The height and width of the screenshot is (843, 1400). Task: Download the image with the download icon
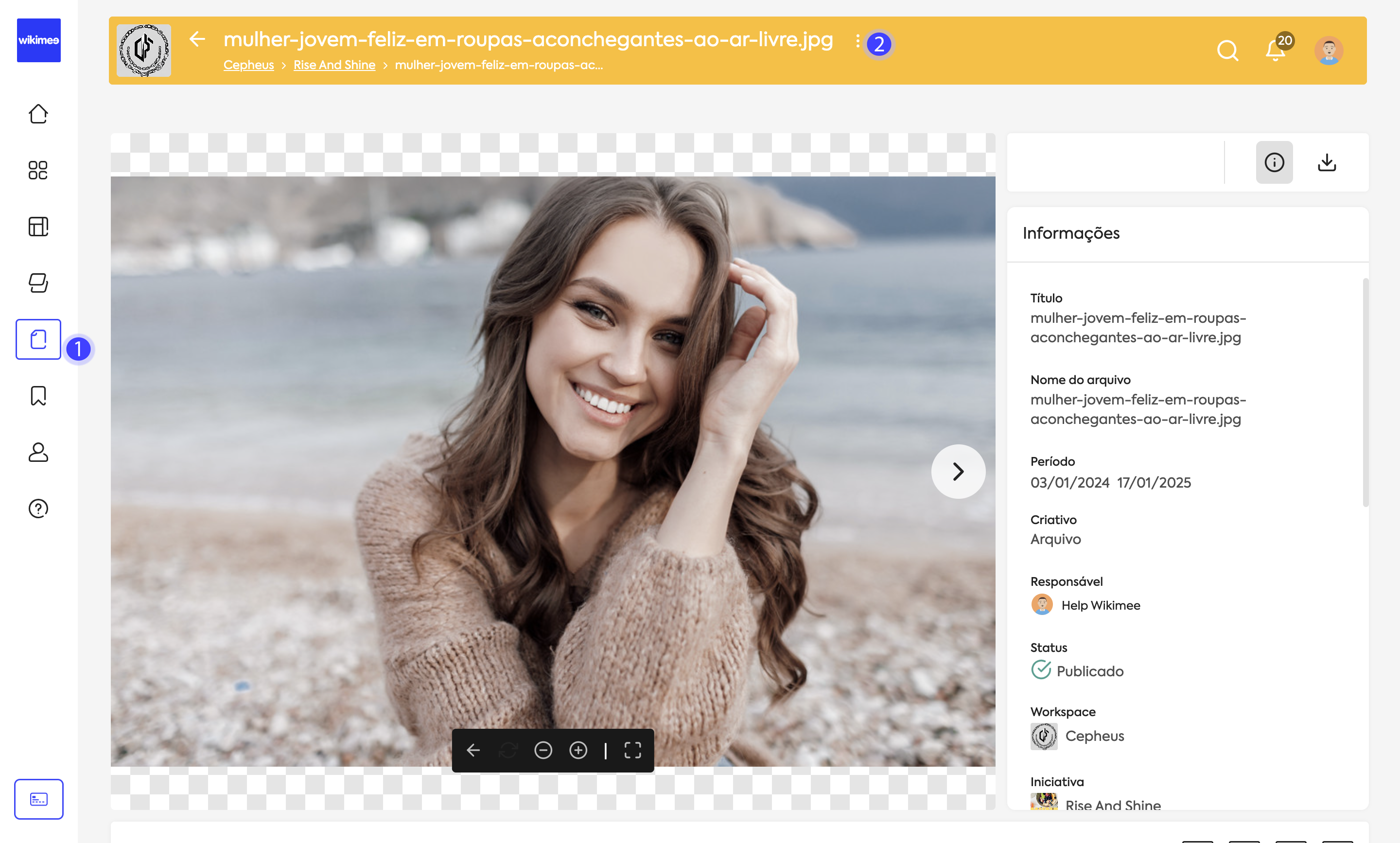point(1327,162)
